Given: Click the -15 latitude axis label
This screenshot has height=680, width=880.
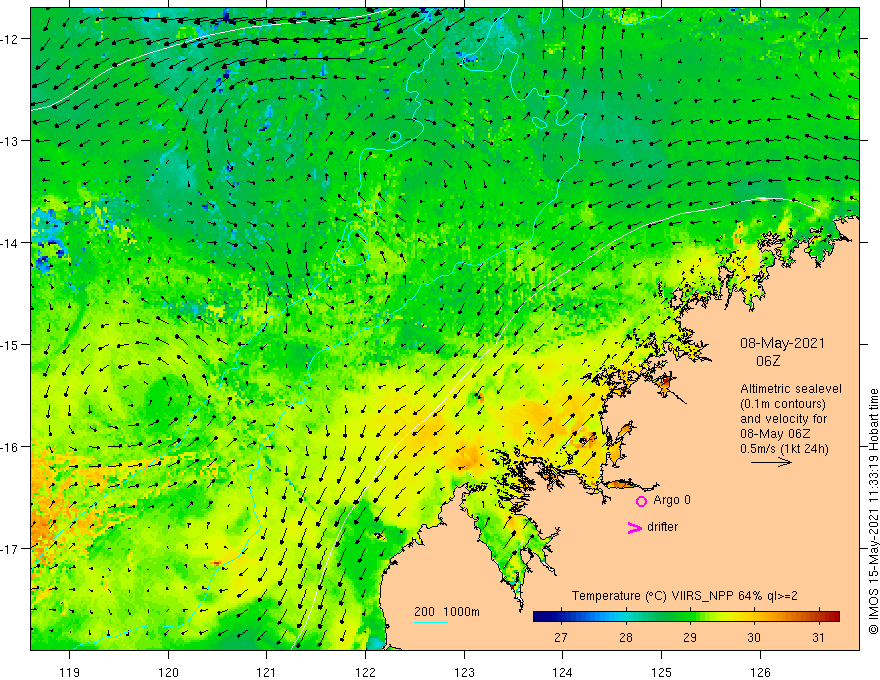Looking at the screenshot, I should [x=9, y=344].
